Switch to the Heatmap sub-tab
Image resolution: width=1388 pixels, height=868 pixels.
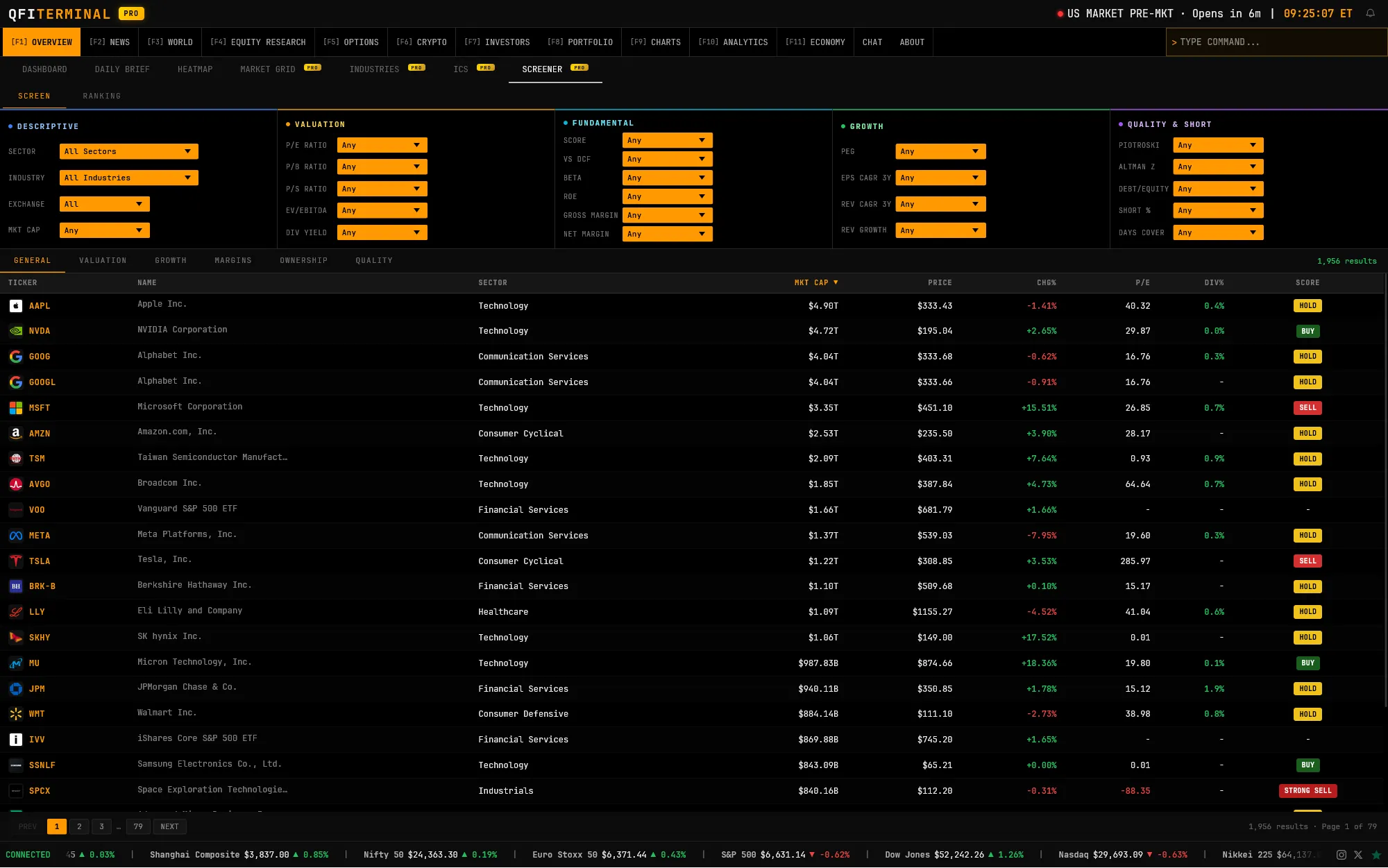click(195, 69)
